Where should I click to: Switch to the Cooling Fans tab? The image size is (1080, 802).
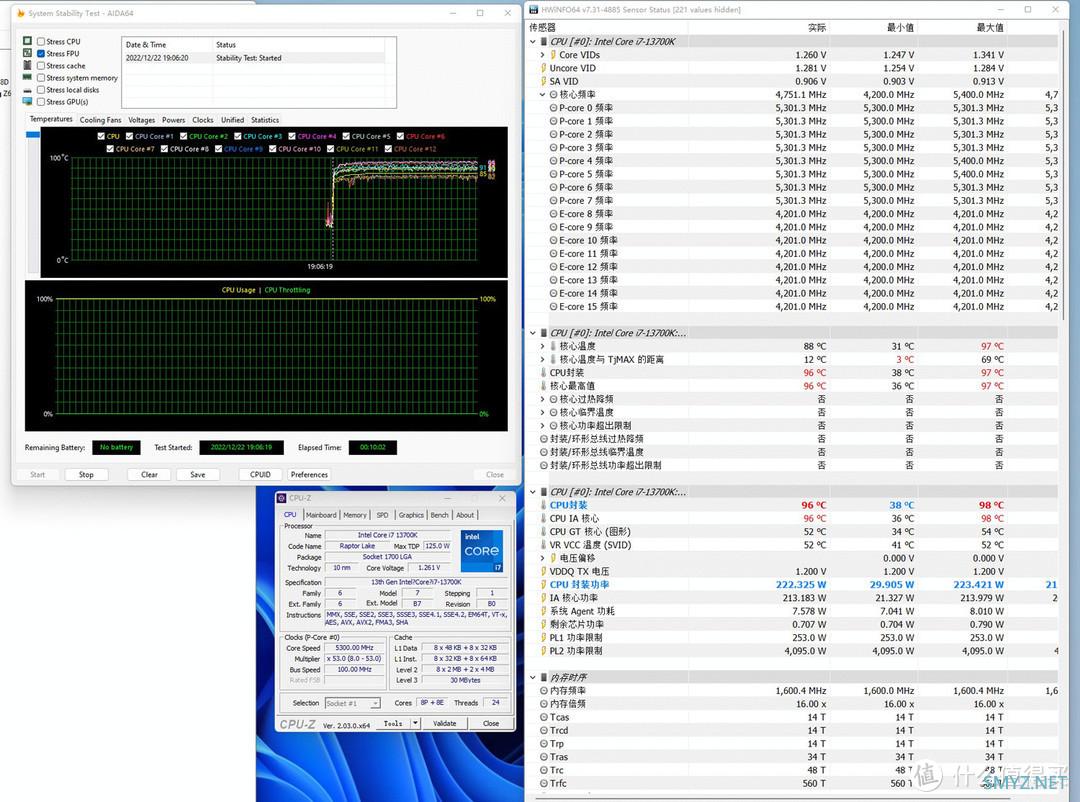(101, 120)
